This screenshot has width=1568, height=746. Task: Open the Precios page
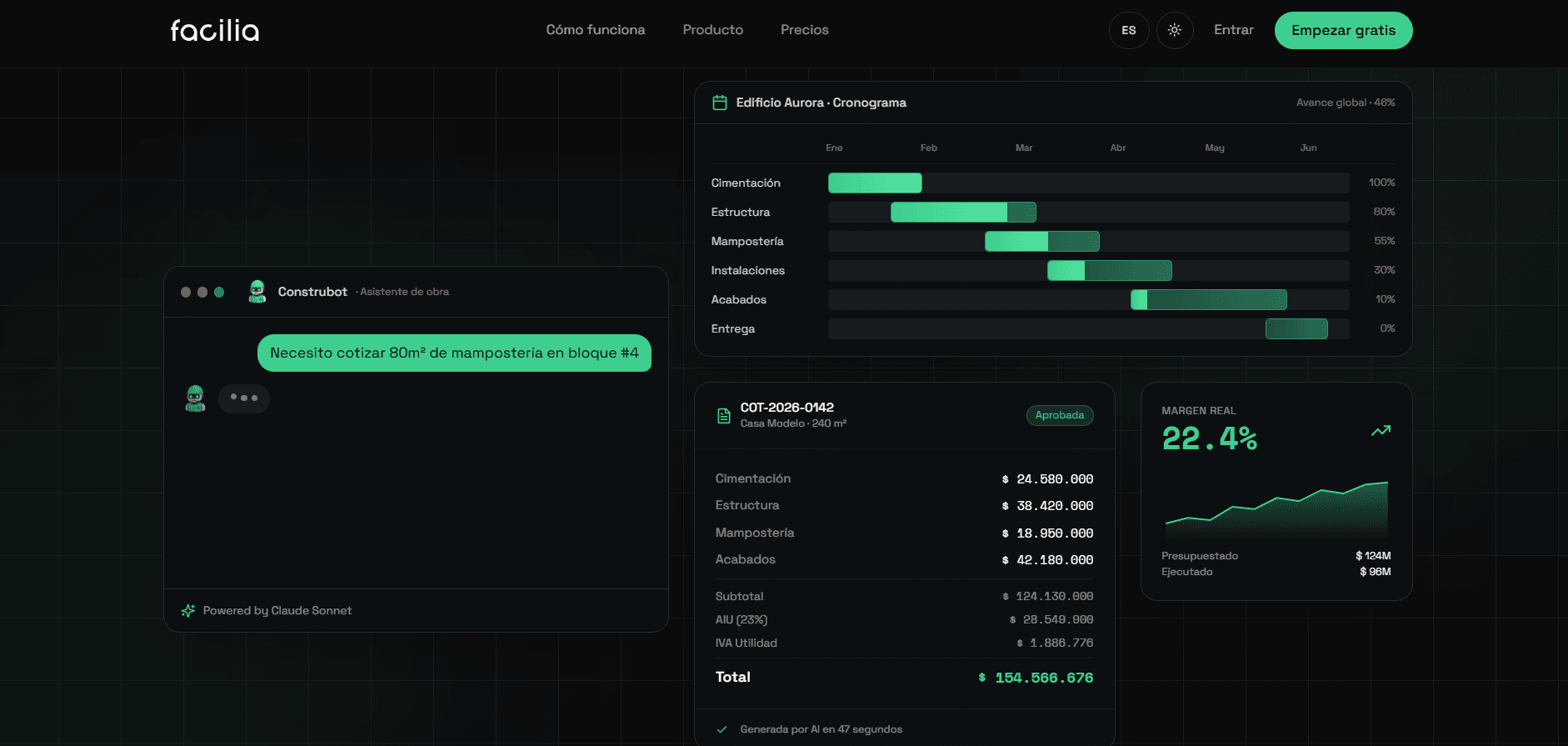[x=805, y=30]
